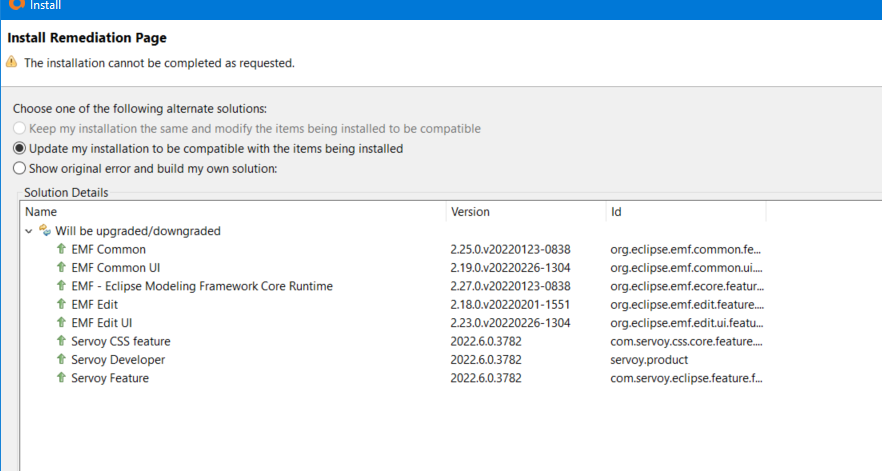Screen dimensions: 882x471
Task: Click the id 'org.eclipse.emf.common.fe...'
Action: (686, 249)
